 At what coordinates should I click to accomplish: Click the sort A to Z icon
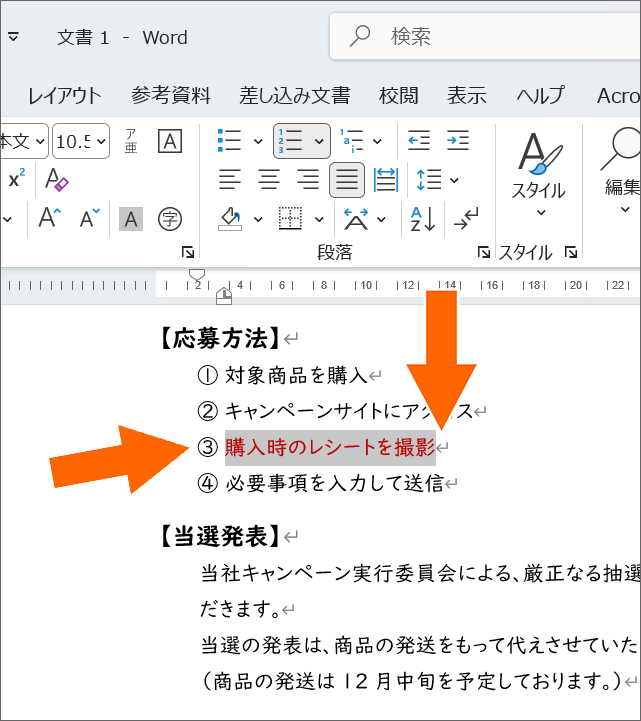tap(423, 219)
